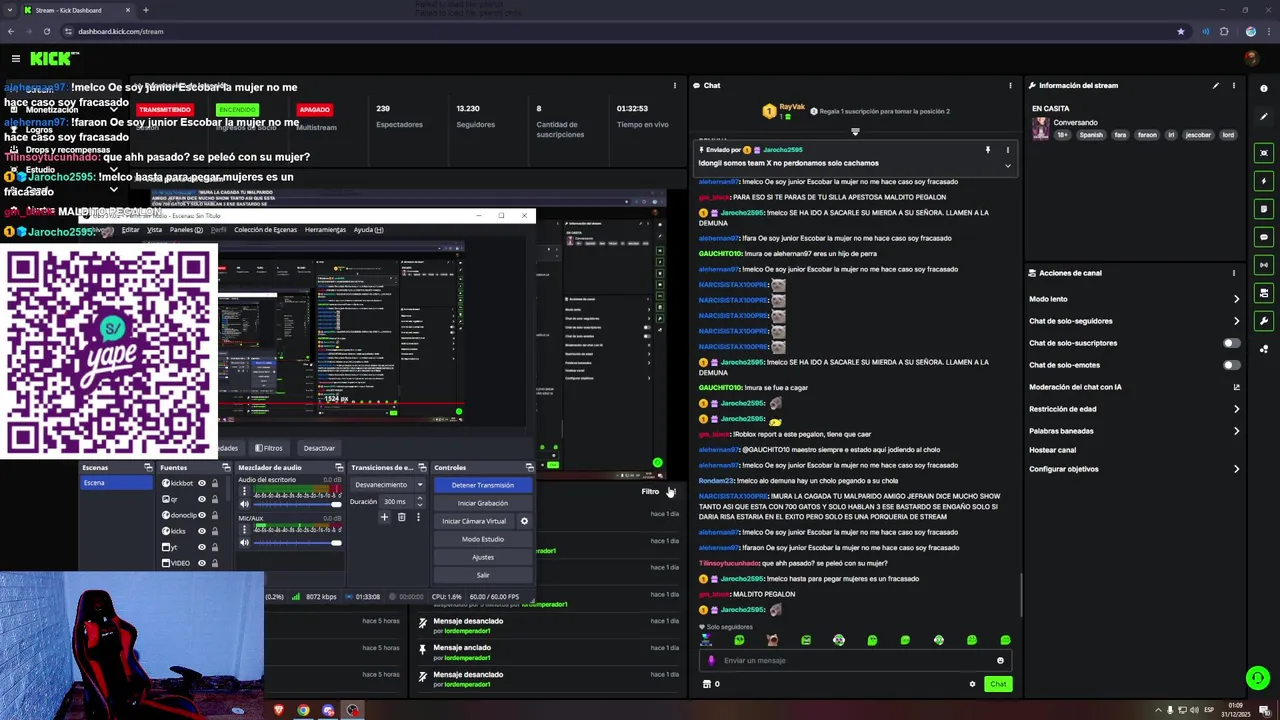Viewport: 1280px width, 720px height.
Task: Click the green Chat send button
Action: [x=997, y=684]
